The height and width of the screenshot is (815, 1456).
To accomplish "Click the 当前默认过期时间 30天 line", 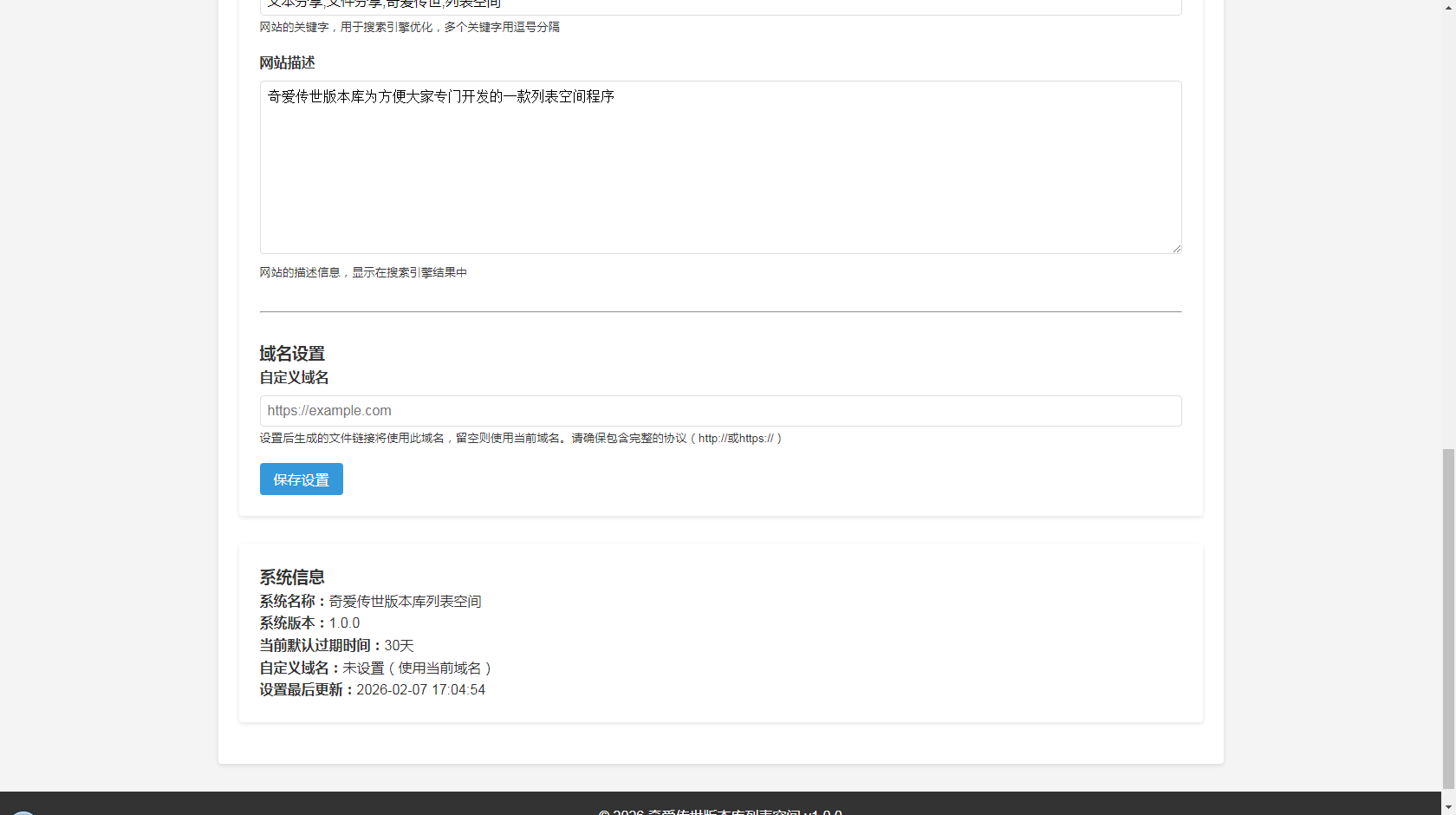I will 336,646.
